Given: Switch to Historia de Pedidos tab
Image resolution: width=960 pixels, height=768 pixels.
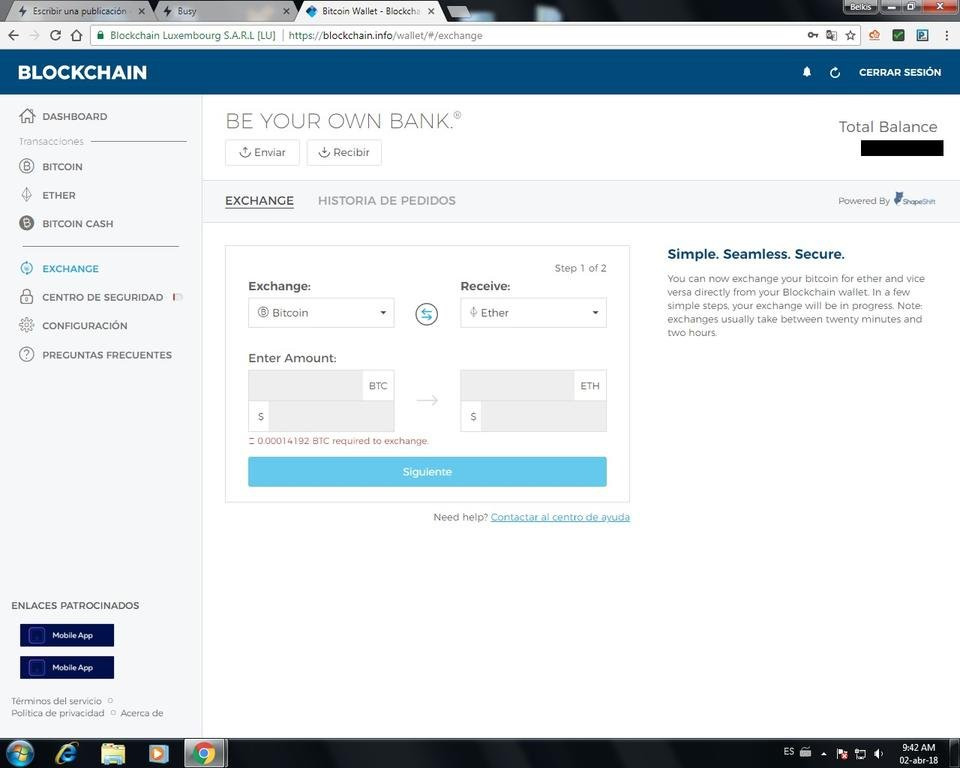Looking at the screenshot, I should click(x=386, y=200).
